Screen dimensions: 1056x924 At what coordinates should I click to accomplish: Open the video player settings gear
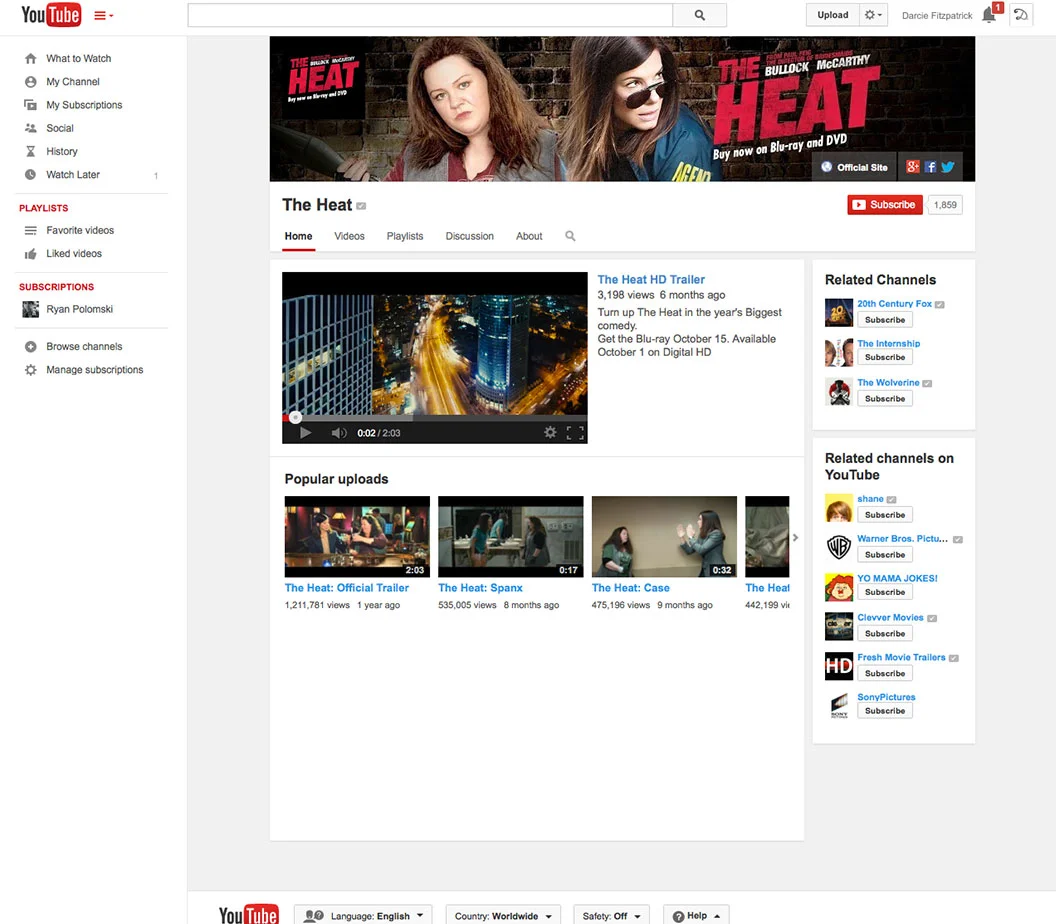click(550, 432)
